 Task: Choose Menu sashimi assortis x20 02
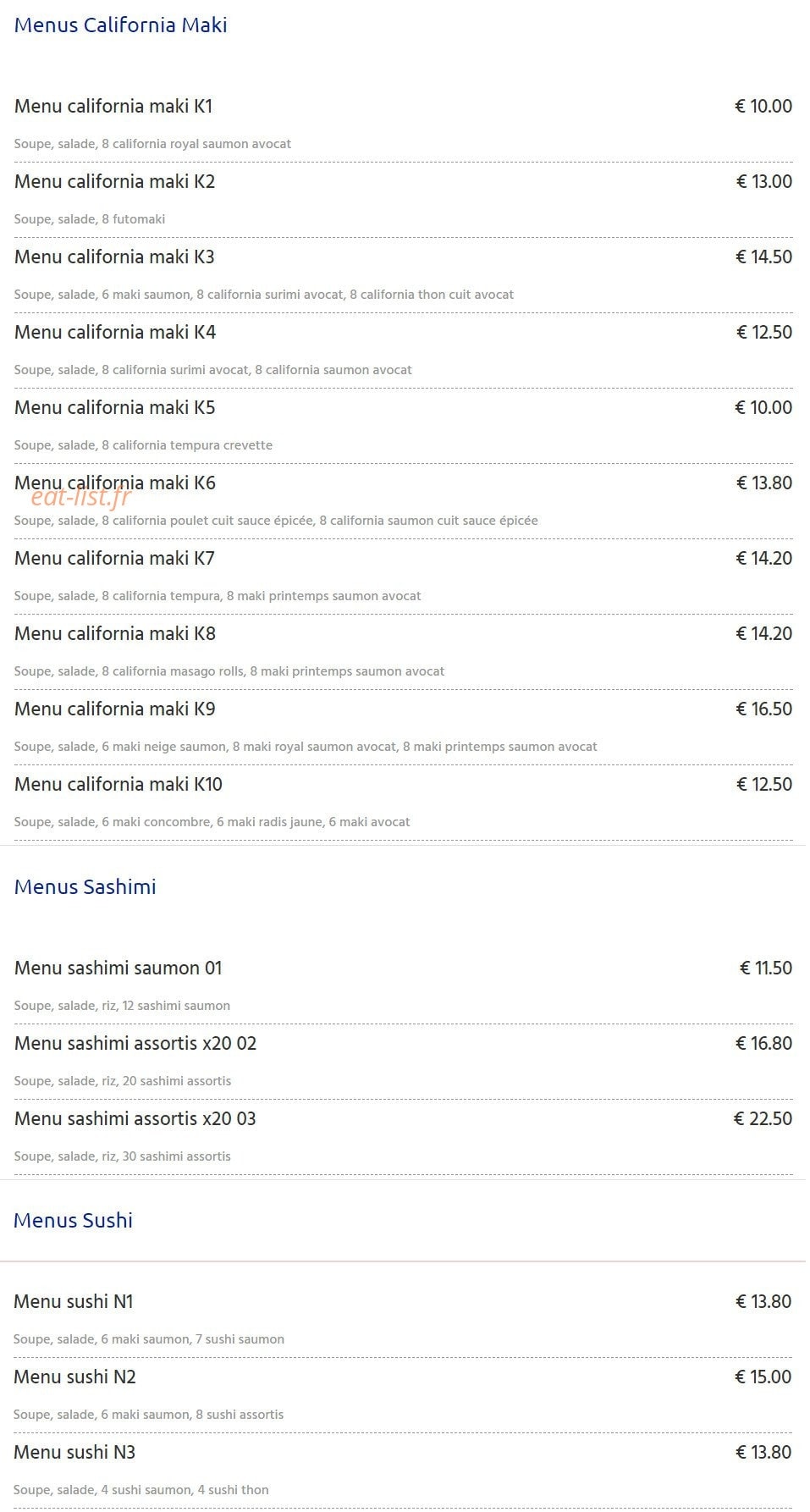pyautogui.click(x=135, y=1043)
